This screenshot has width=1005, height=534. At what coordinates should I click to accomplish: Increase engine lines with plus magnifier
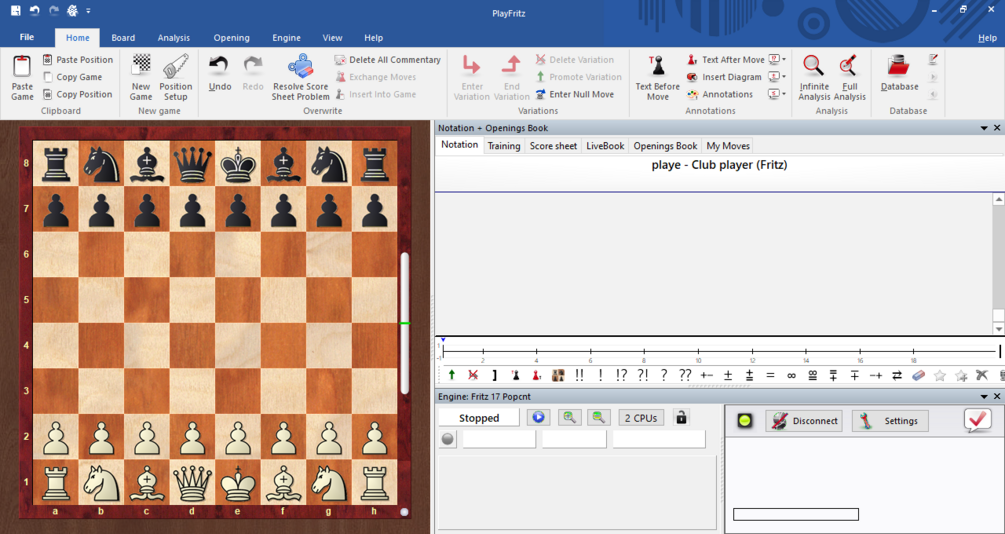tap(569, 417)
